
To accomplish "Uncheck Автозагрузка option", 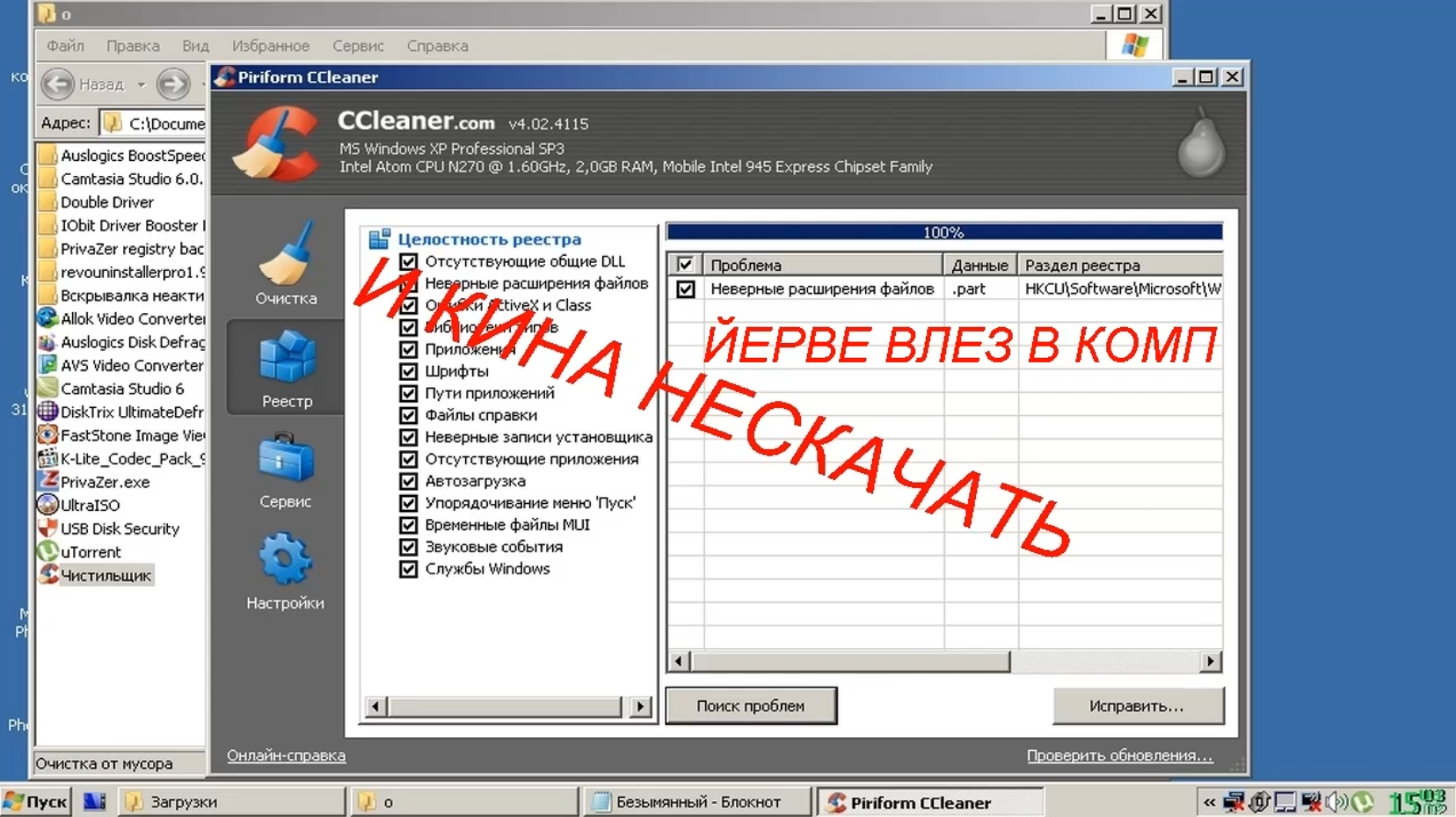I will click(408, 481).
